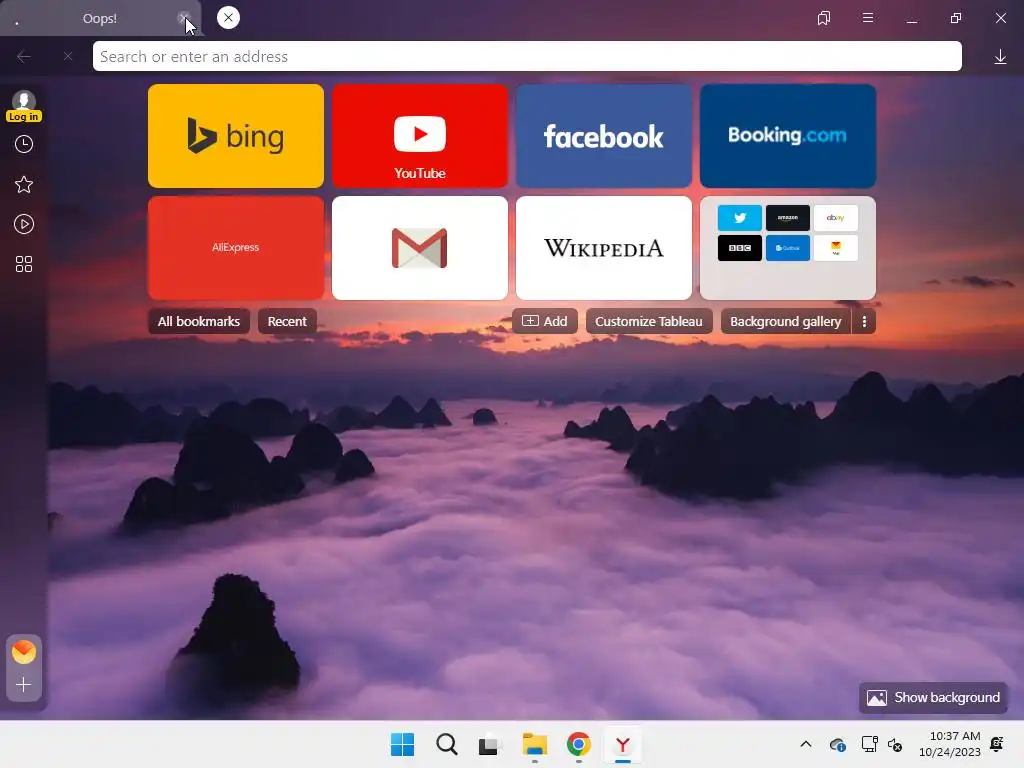Open the video player sidebar icon
This screenshot has height=768, width=1024.
click(x=24, y=225)
